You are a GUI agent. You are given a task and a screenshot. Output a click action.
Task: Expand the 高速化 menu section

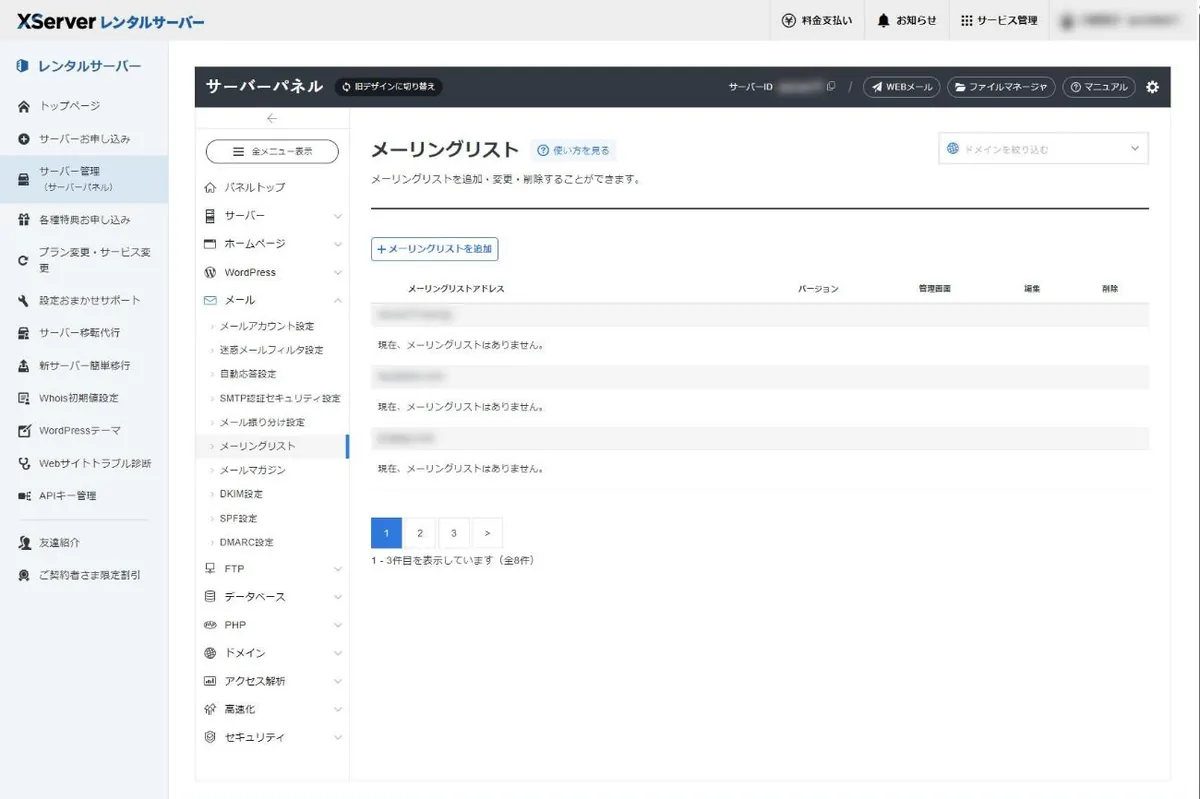point(272,709)
